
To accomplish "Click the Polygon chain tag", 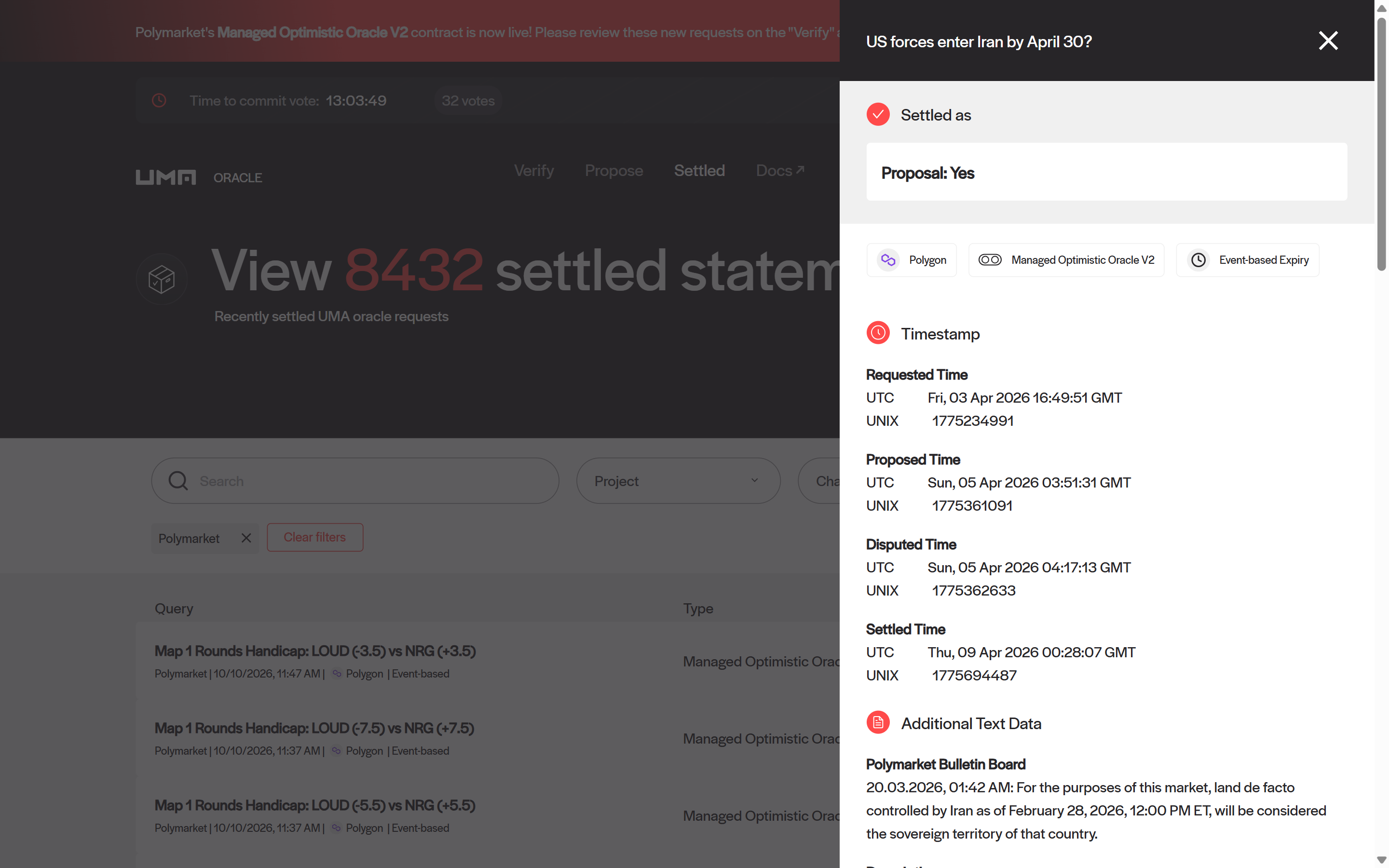I will 911,260.
